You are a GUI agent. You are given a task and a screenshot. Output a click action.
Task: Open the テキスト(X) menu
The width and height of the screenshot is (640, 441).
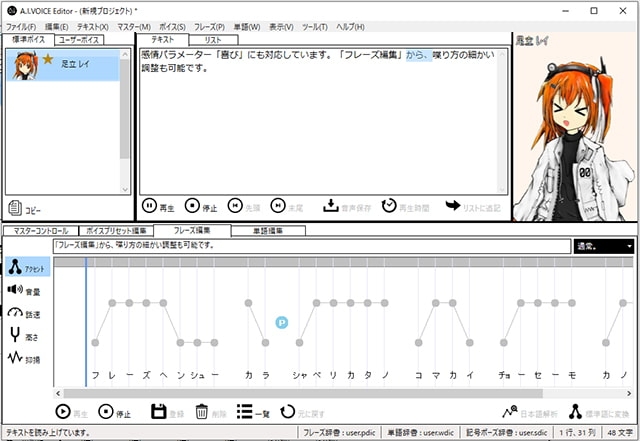[93, 27]
